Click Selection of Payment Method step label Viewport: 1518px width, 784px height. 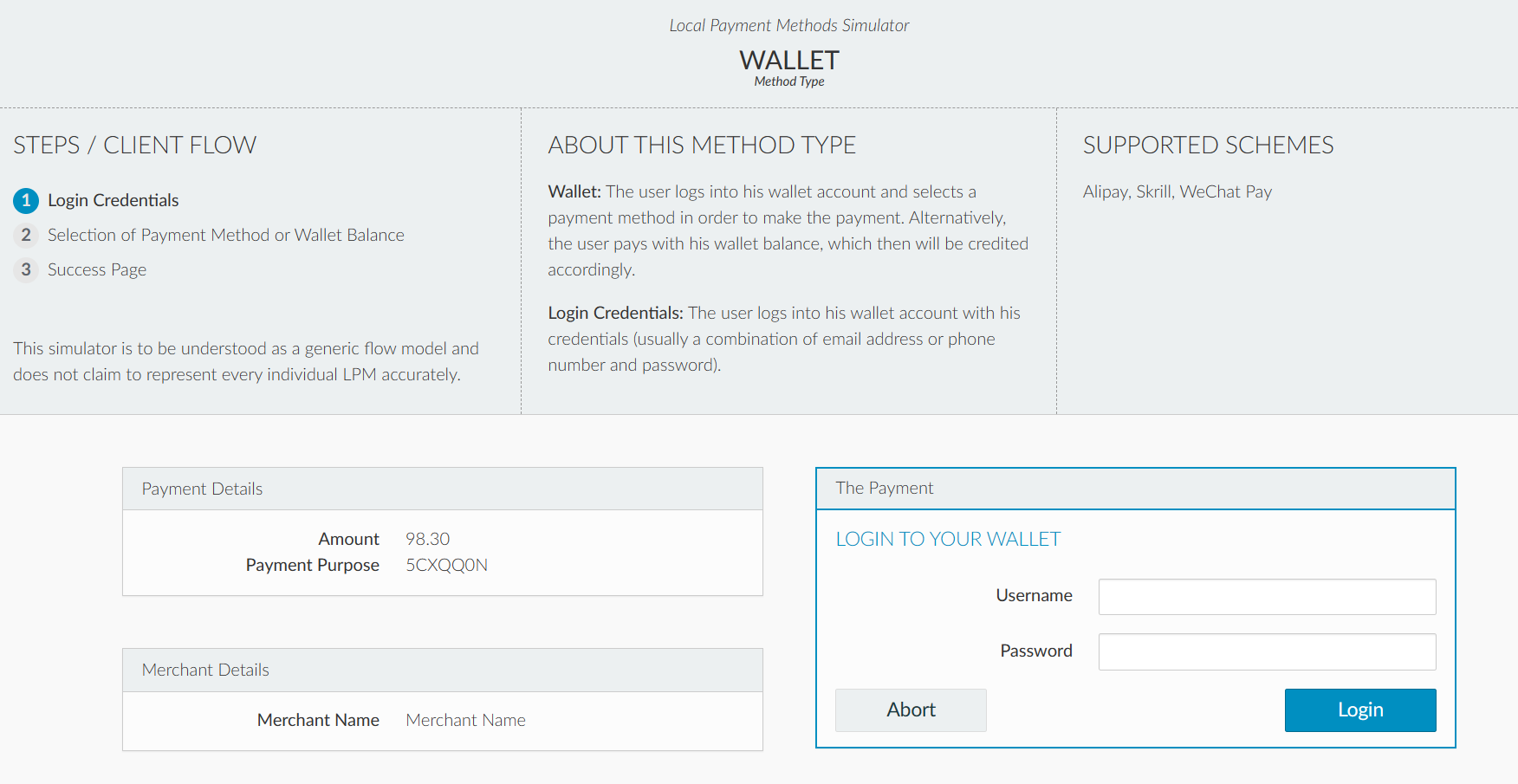click(225, 235)
